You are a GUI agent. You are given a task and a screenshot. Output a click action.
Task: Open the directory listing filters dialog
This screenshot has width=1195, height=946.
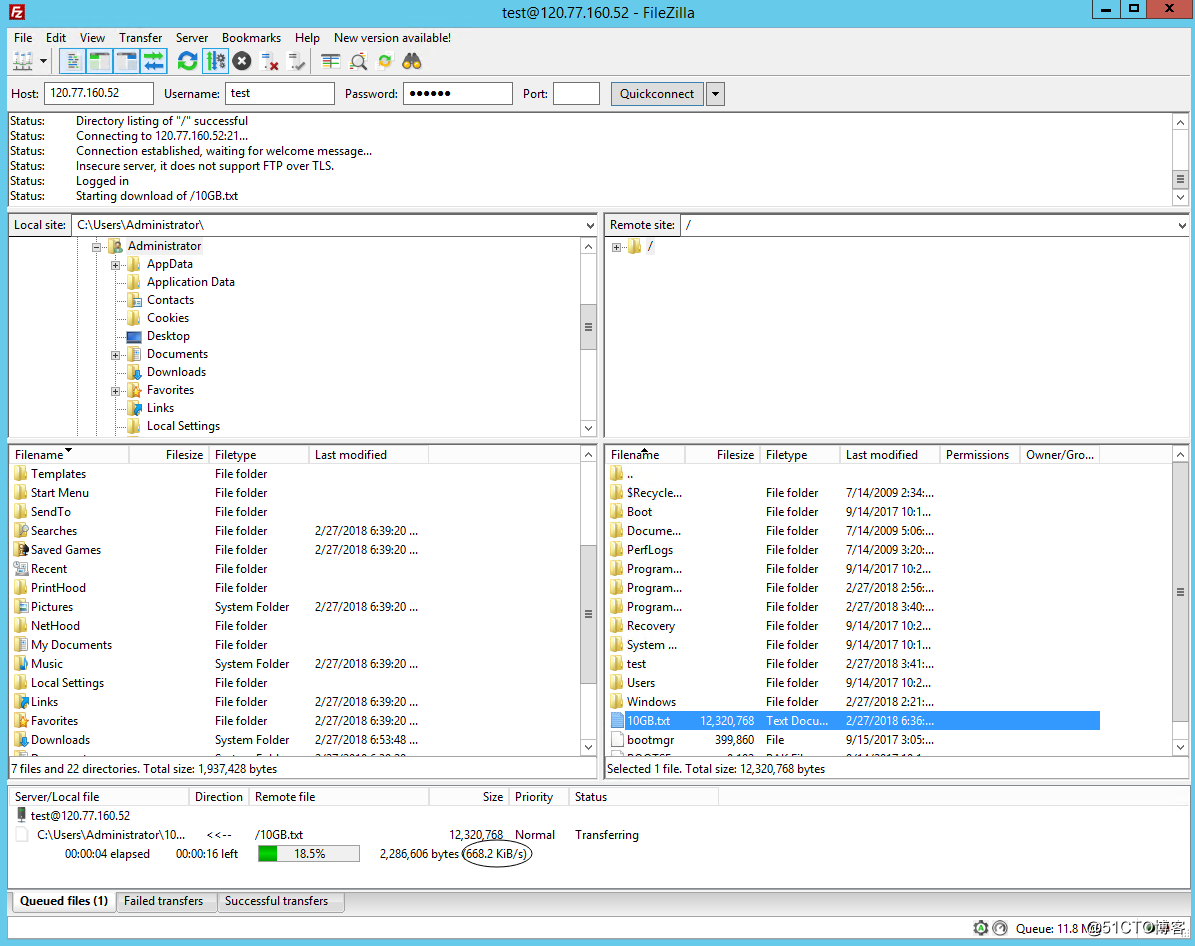point(330,61)
